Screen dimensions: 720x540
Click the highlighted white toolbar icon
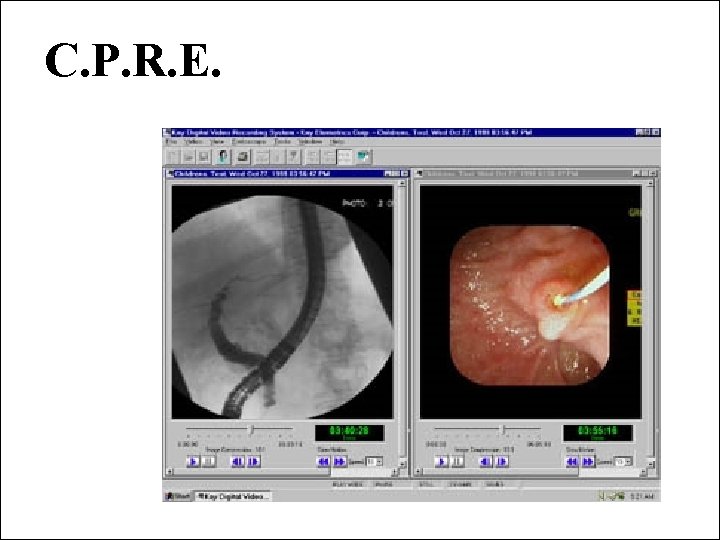(344, 157)
